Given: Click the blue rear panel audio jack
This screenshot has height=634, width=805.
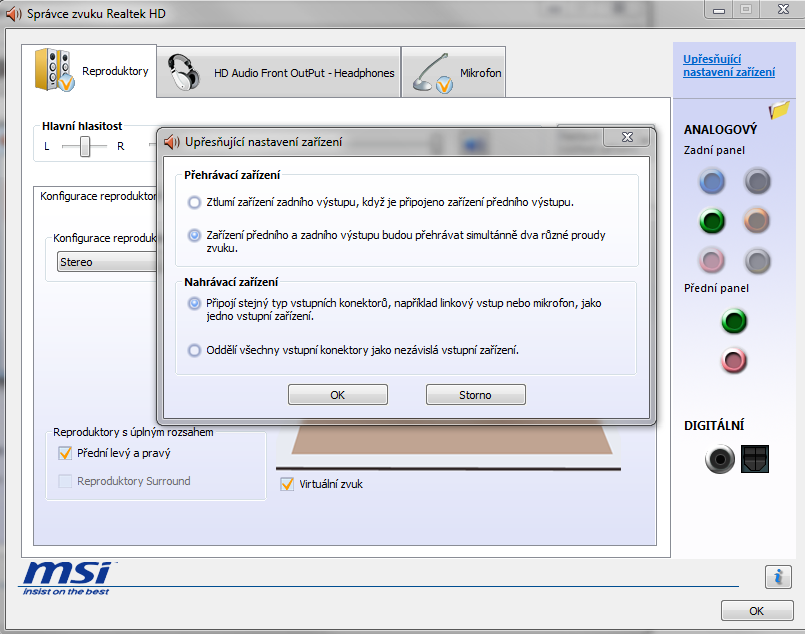Looking at the screenshot, I should coord(712,182).
